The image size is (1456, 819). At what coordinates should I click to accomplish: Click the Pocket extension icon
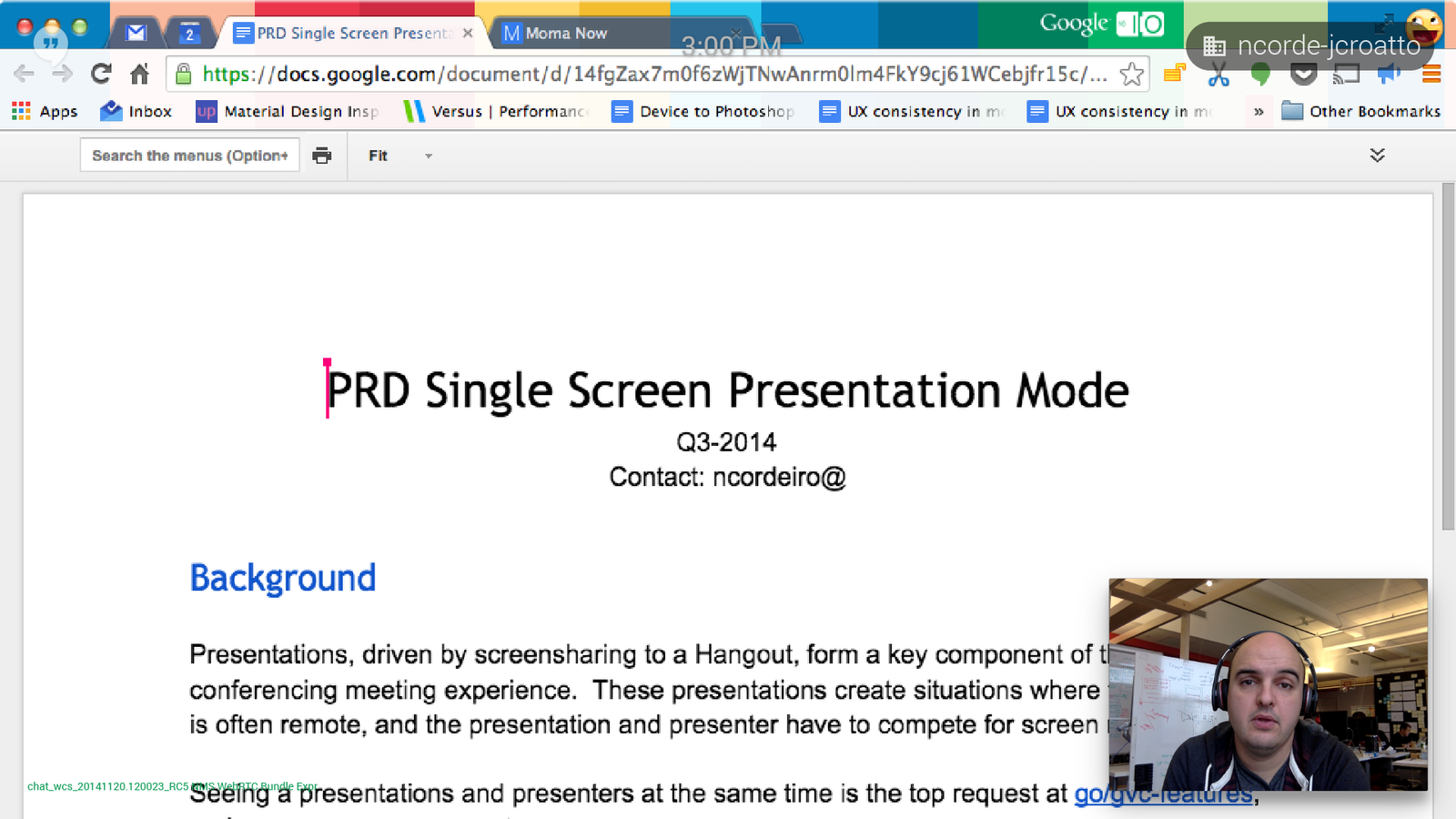click(1303, 75)
